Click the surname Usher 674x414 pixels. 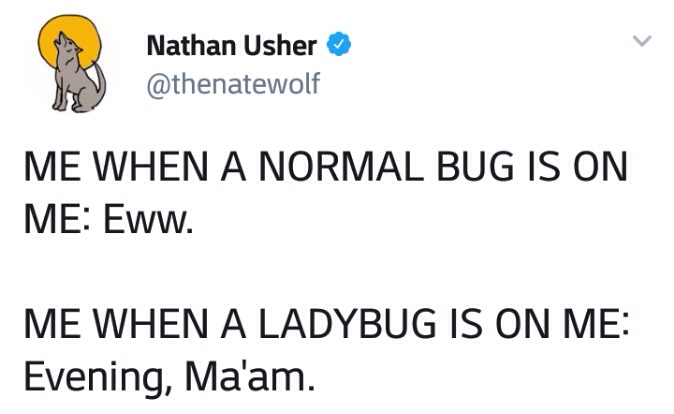click(x=281, y=46)
